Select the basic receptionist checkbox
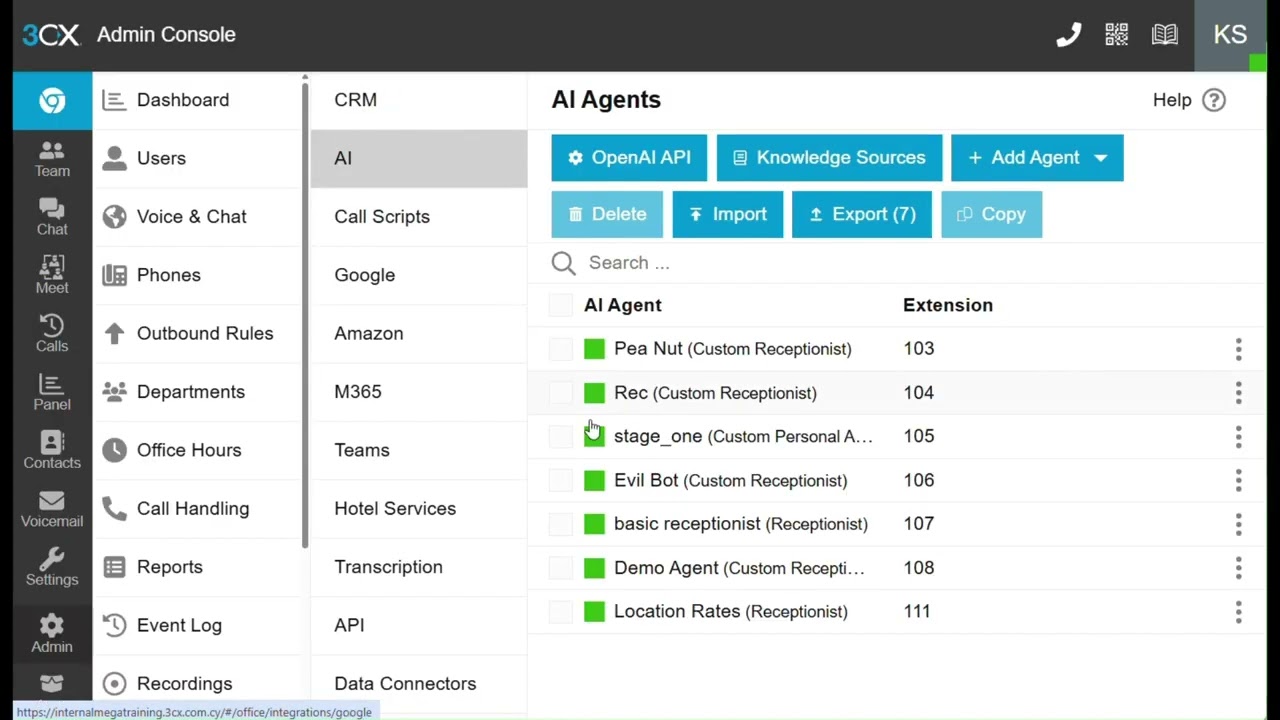 [561, 524]
